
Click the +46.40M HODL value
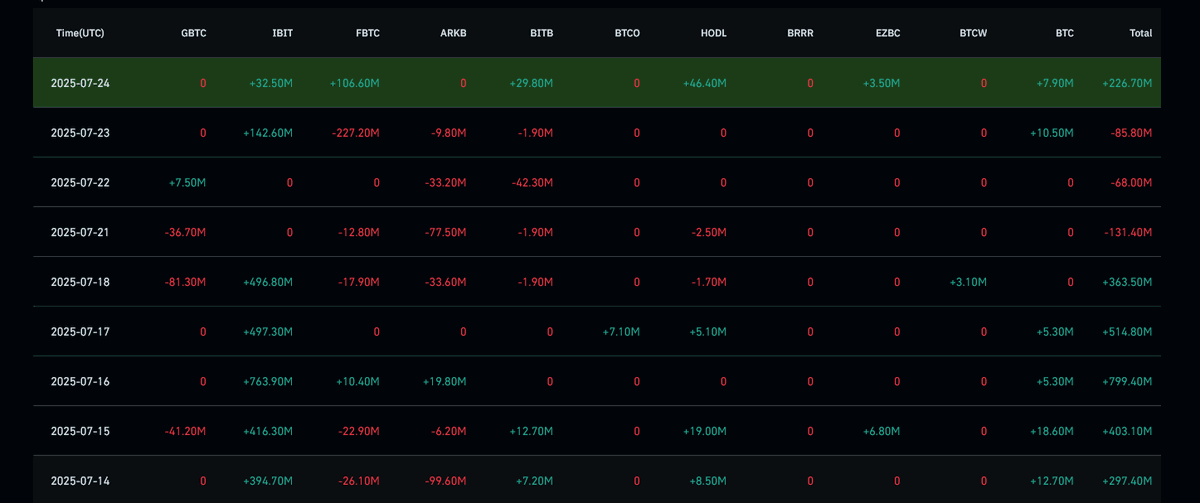[704, 83]
